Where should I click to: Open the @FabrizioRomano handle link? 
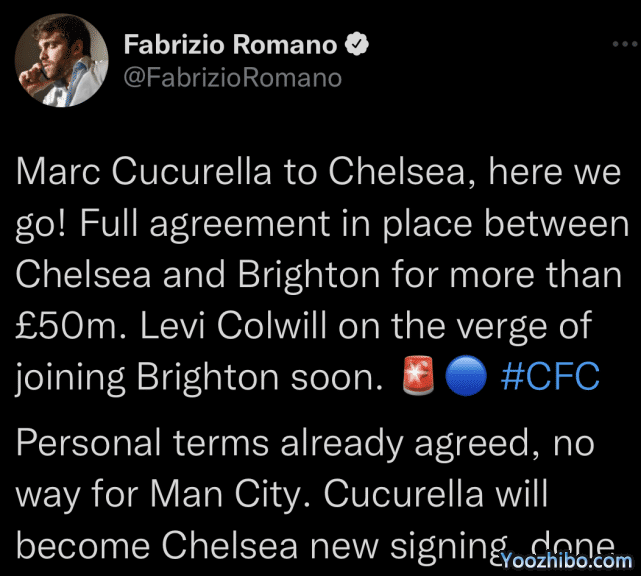(x=232, y=77)
